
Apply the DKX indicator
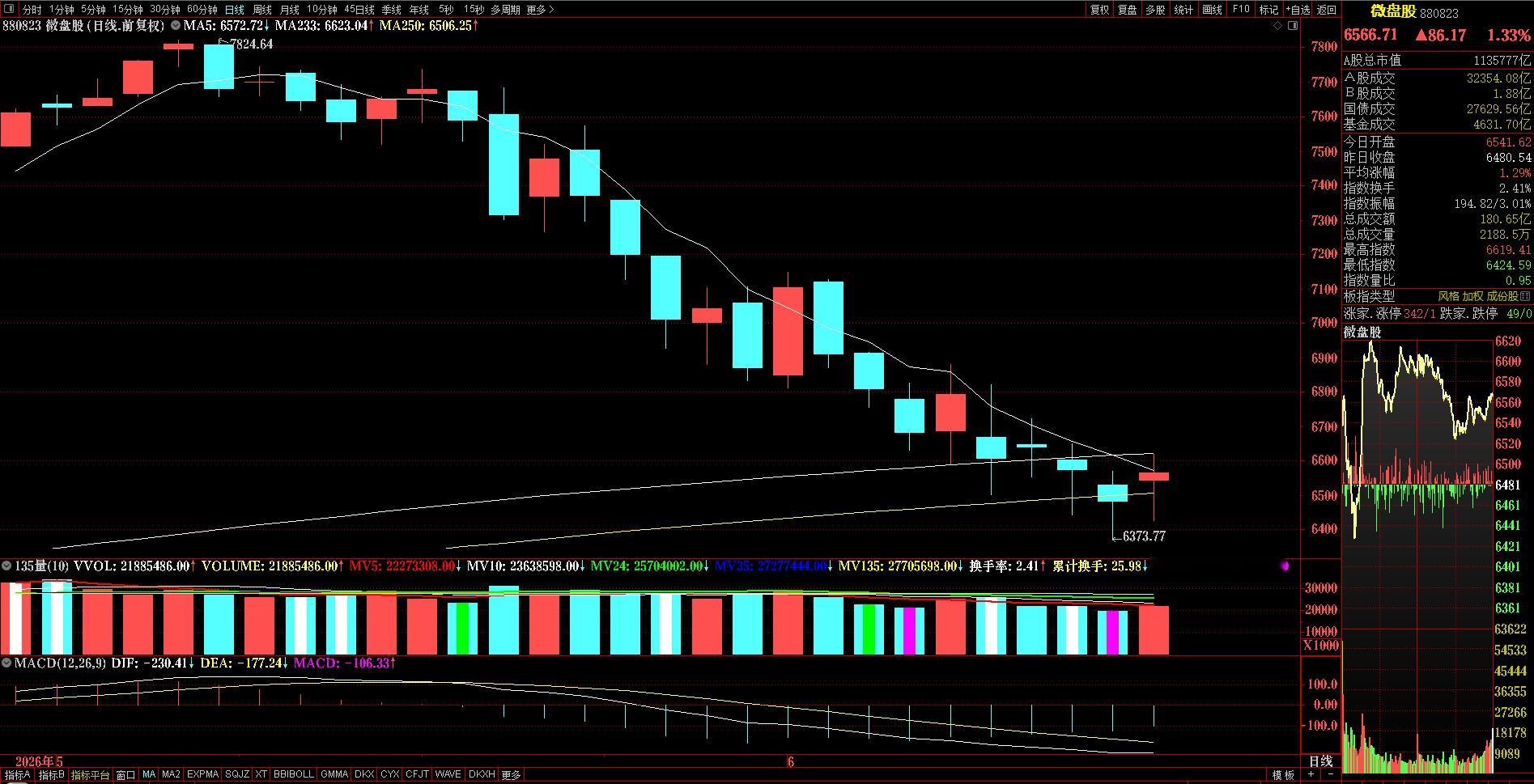click(x=364, y=775)
